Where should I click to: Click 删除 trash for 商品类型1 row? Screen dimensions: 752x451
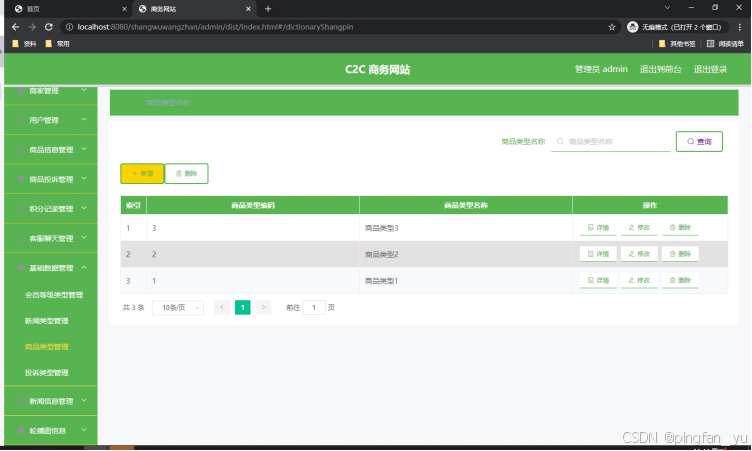tap(680, 280)
